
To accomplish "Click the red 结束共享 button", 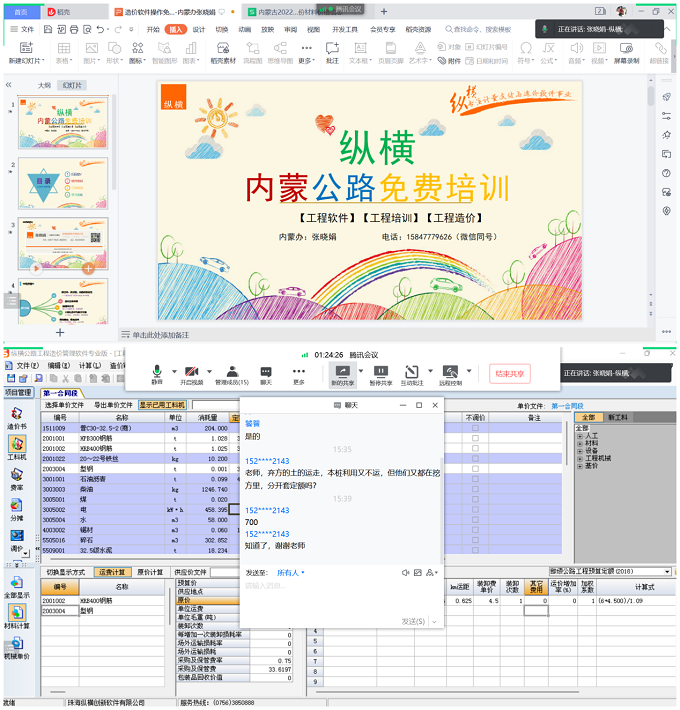I will pos(510,374).
